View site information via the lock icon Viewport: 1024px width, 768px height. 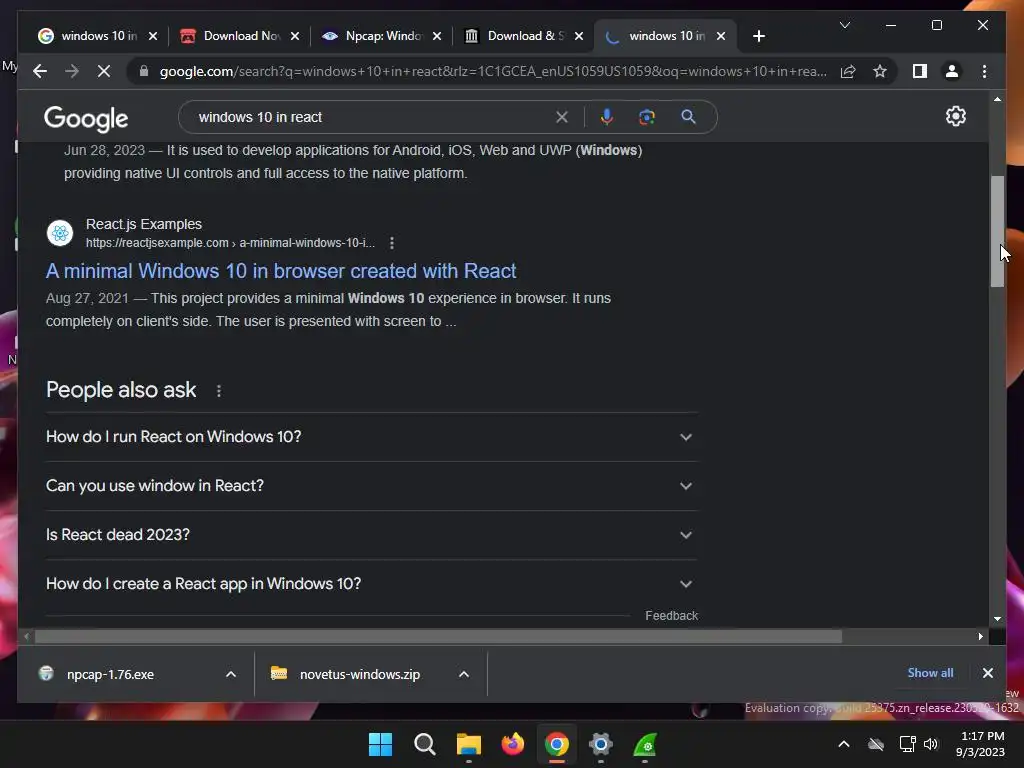tap(144, 71)
